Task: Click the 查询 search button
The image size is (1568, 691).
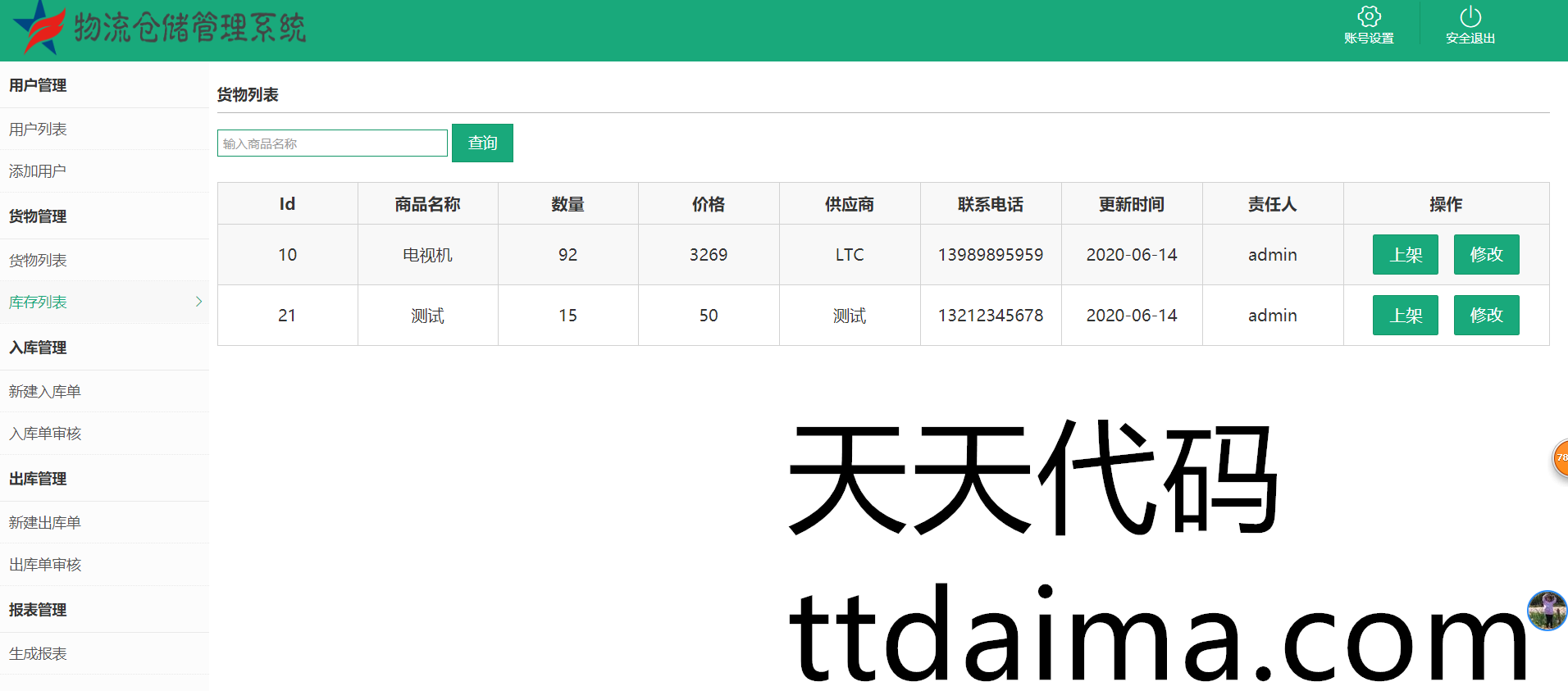Action: coord(482,143)
